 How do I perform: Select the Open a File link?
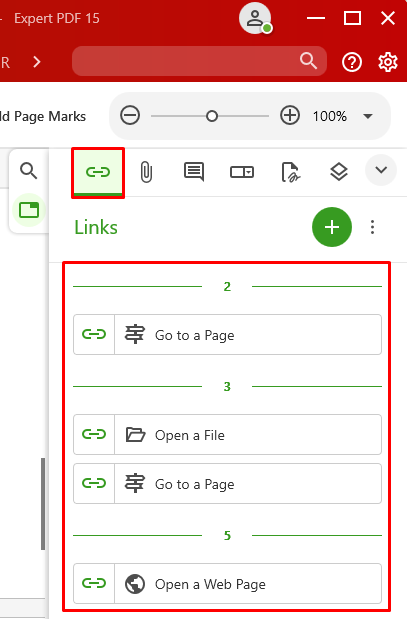[x=227, y=435]
